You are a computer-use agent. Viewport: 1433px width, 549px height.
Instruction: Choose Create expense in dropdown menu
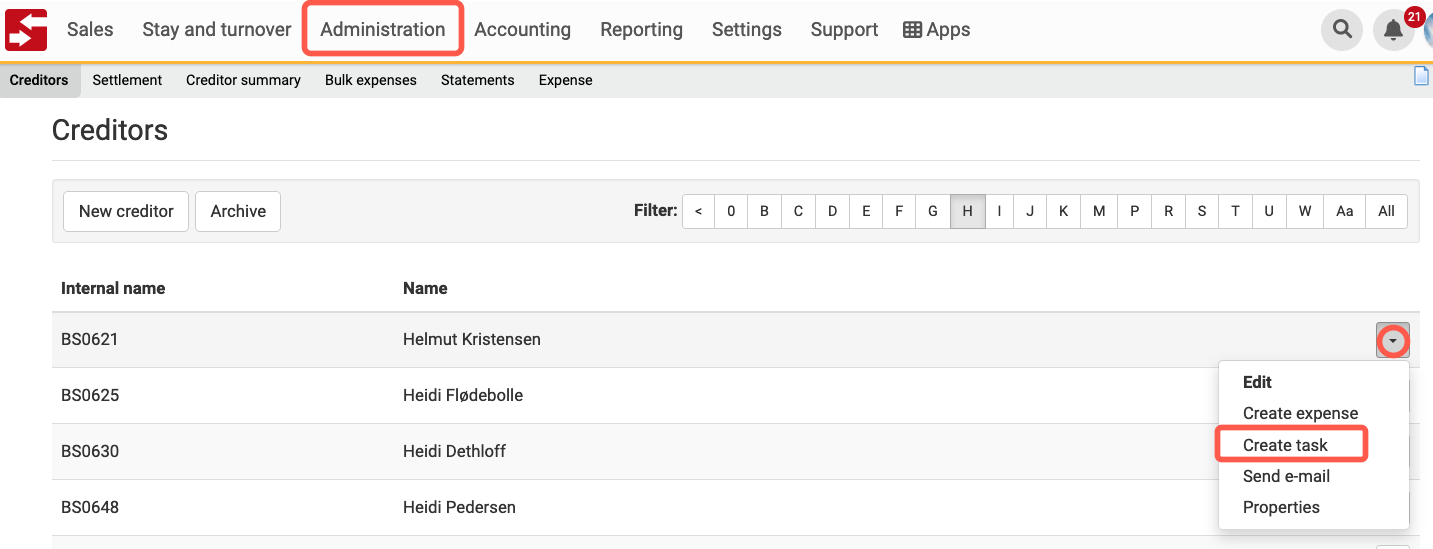click(x=1300, y=413)
